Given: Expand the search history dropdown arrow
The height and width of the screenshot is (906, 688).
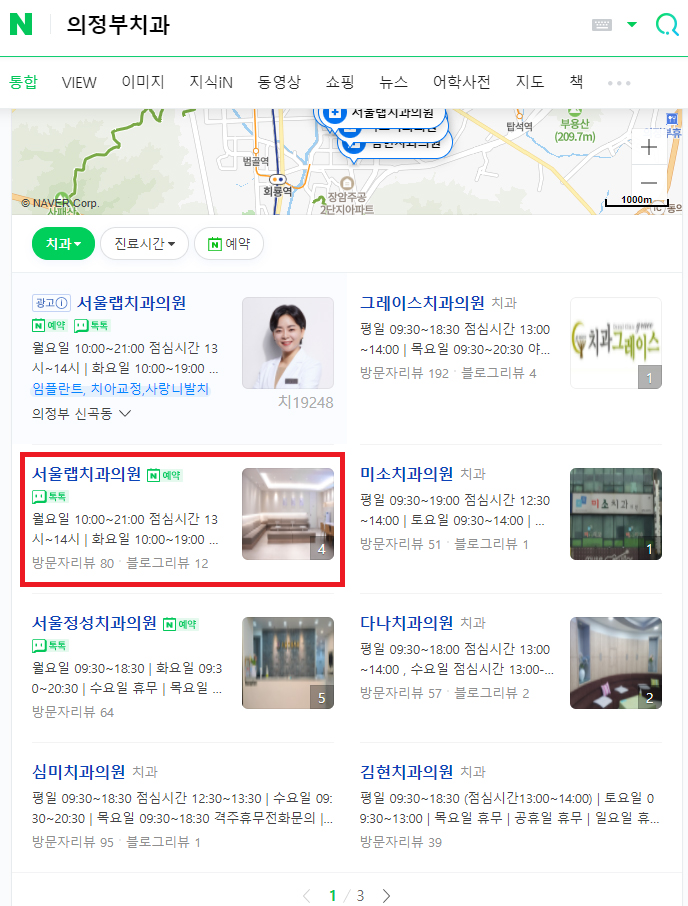Looking at the screenshot, I should [x=632, y=24].
